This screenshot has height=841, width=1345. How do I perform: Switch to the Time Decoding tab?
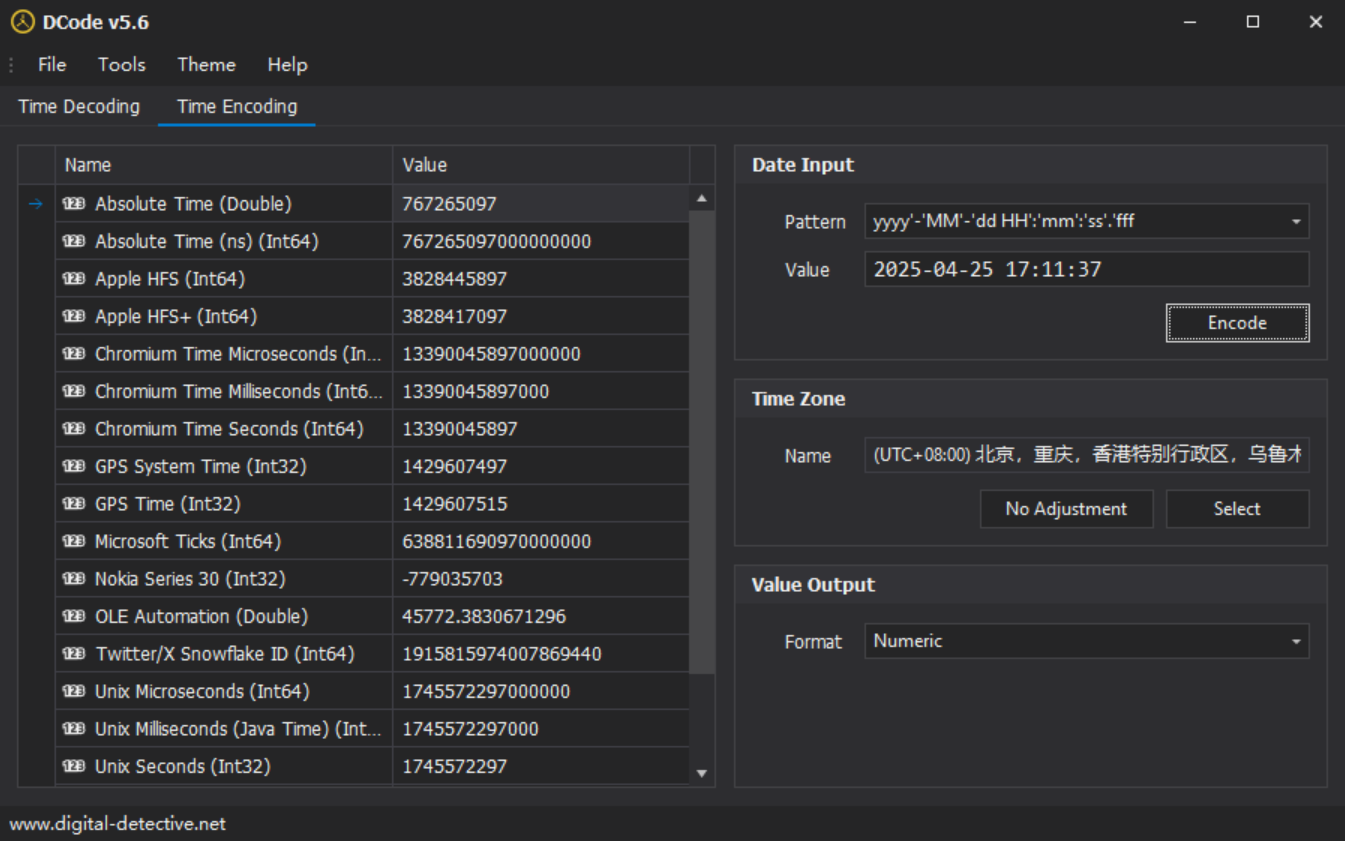(79, 106)
